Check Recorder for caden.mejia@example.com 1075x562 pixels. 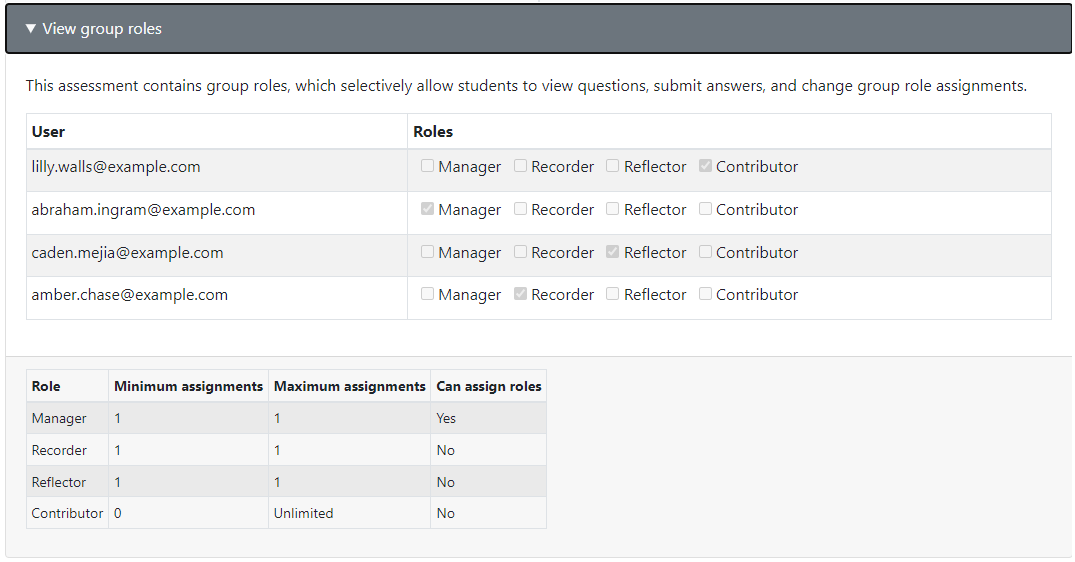coord(520,252)
